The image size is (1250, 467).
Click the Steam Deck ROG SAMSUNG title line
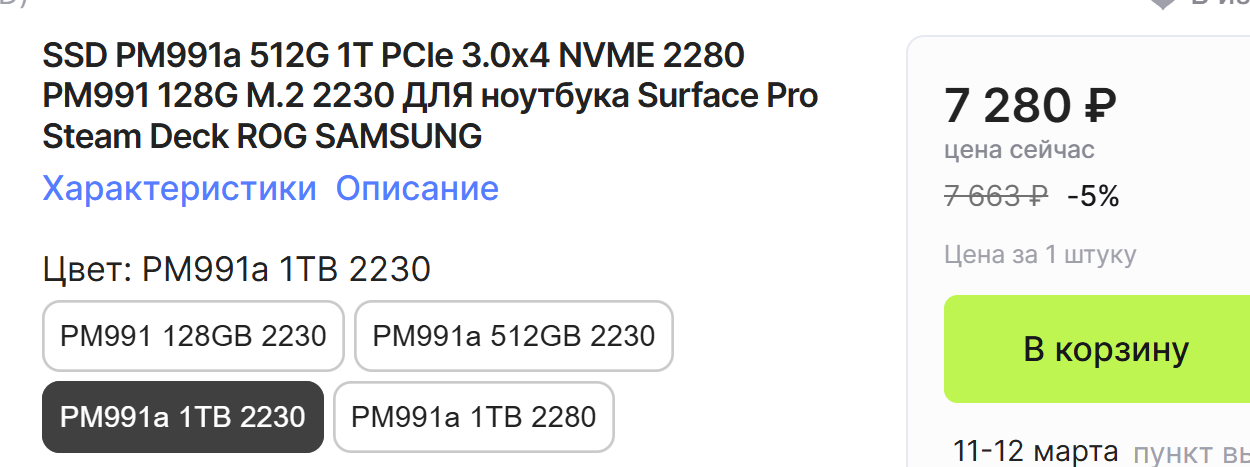[262, 136]
